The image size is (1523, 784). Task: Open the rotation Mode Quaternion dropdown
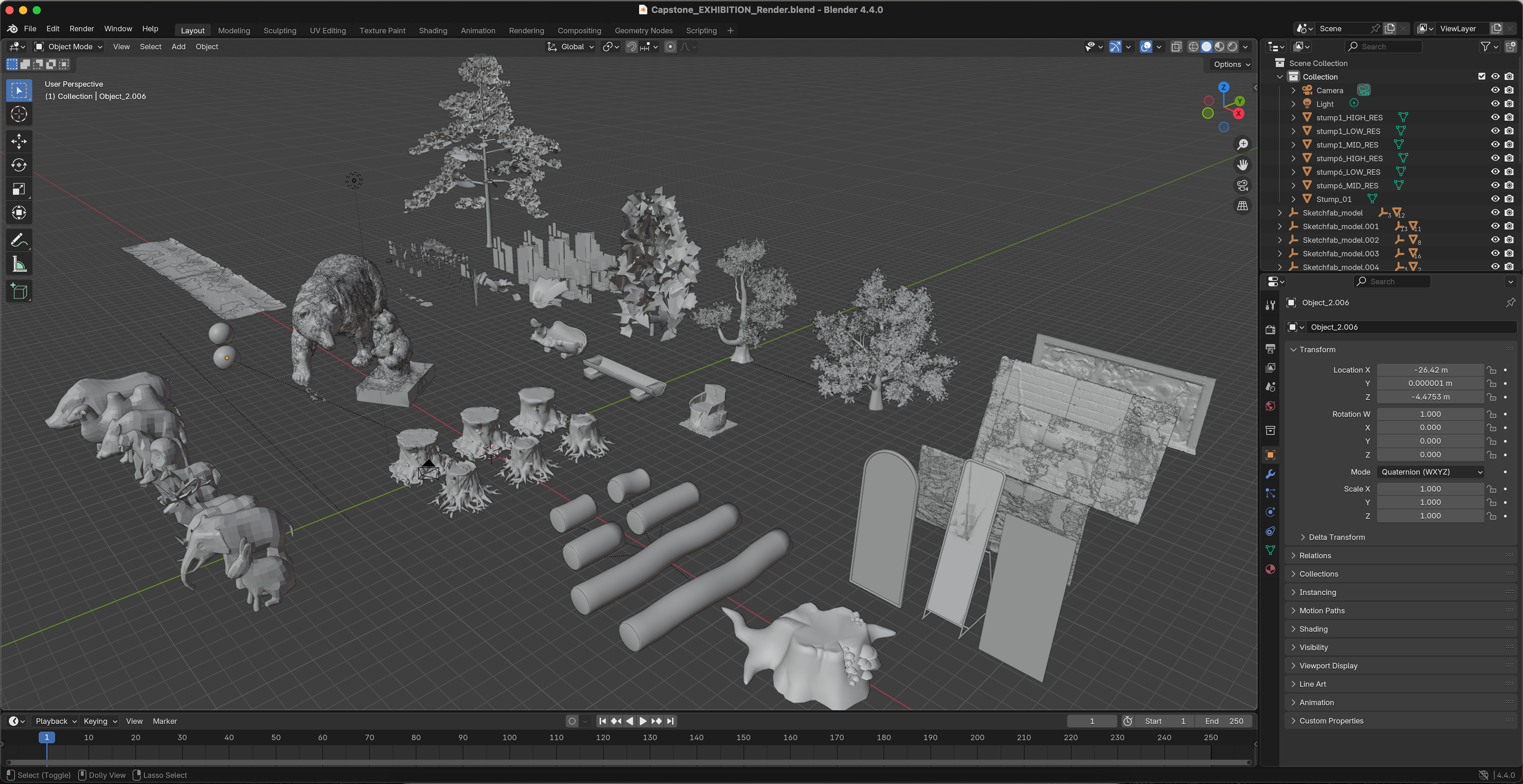[x=1430, y=472]
